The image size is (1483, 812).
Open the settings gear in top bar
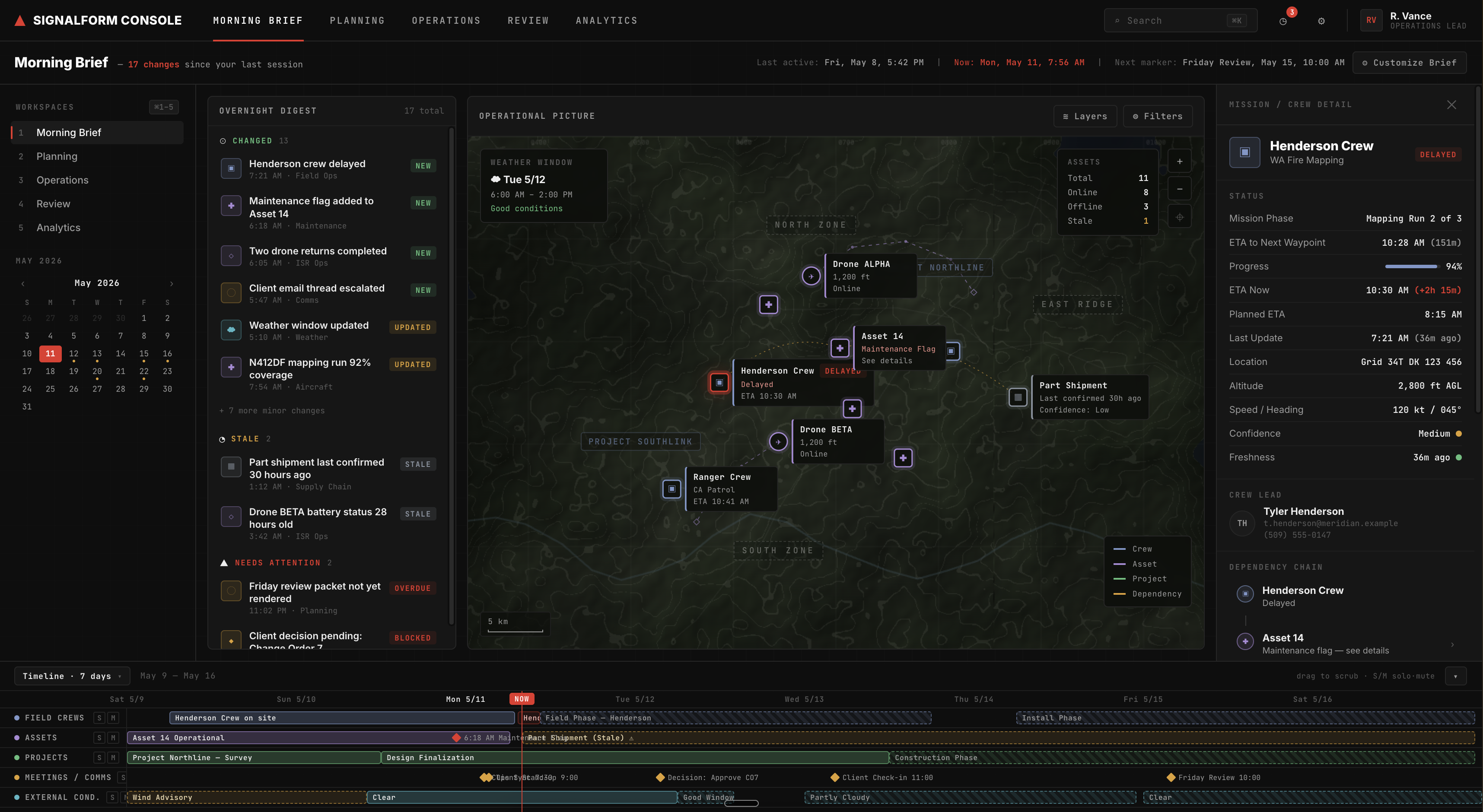[1321, 21]
